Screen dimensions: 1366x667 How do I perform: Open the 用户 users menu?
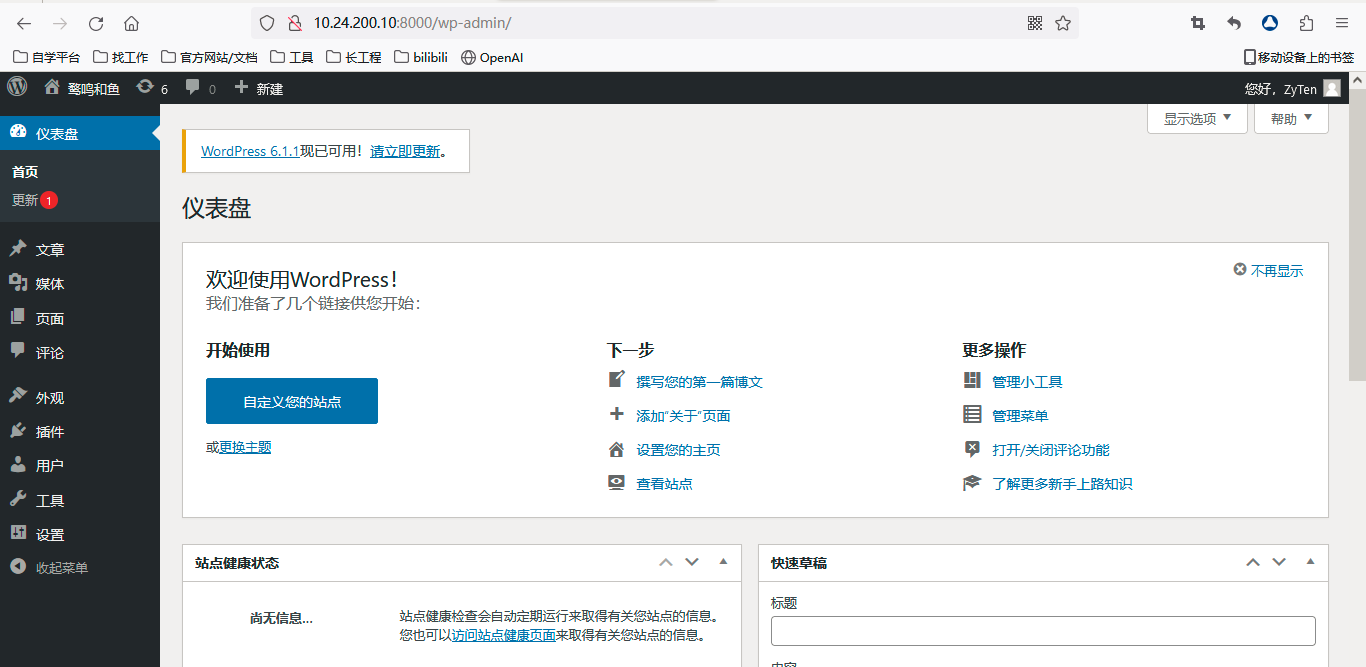tap(80, 465)
